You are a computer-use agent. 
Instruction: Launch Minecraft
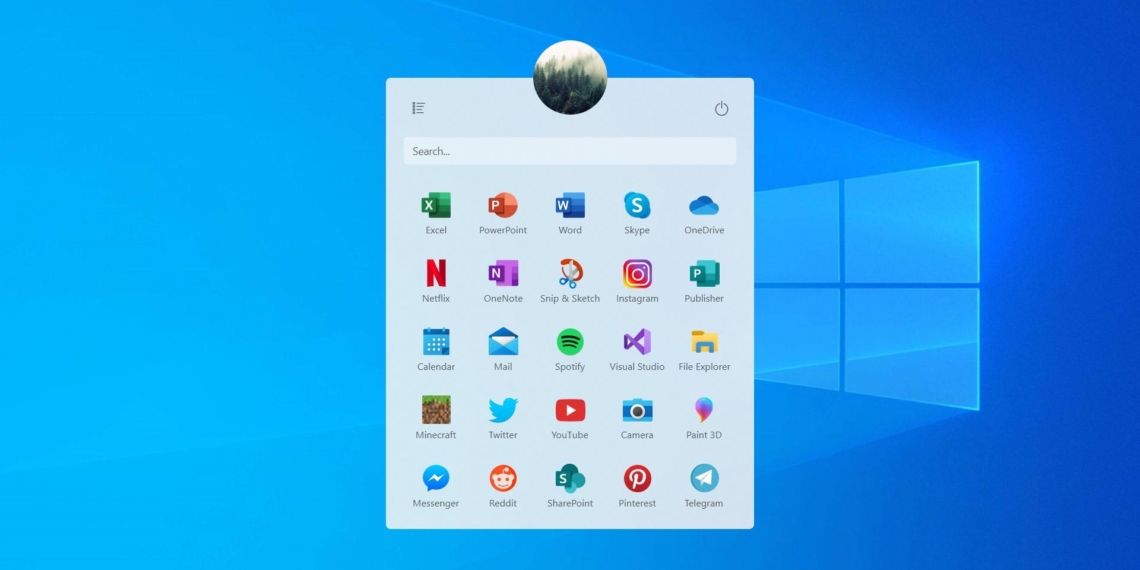(436, 410)
